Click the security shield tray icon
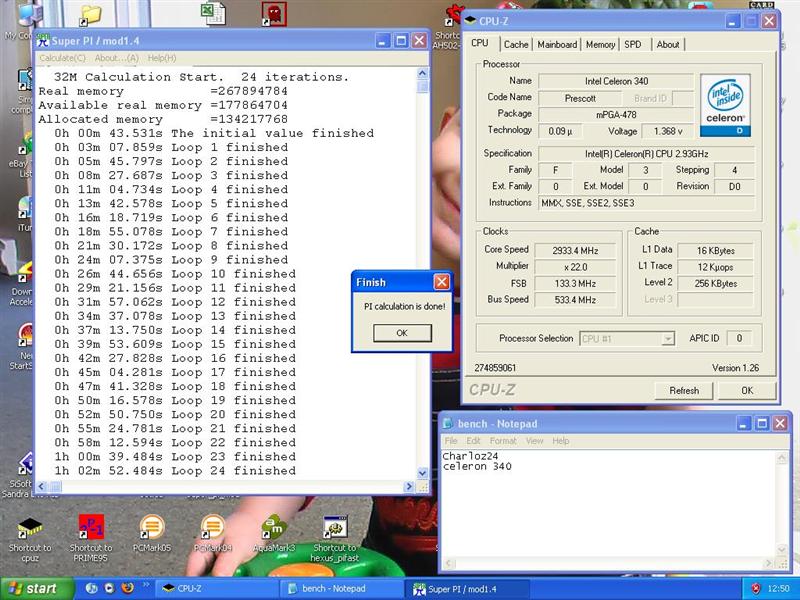Viewport: 800px width, 600px height. click(757, 588)
